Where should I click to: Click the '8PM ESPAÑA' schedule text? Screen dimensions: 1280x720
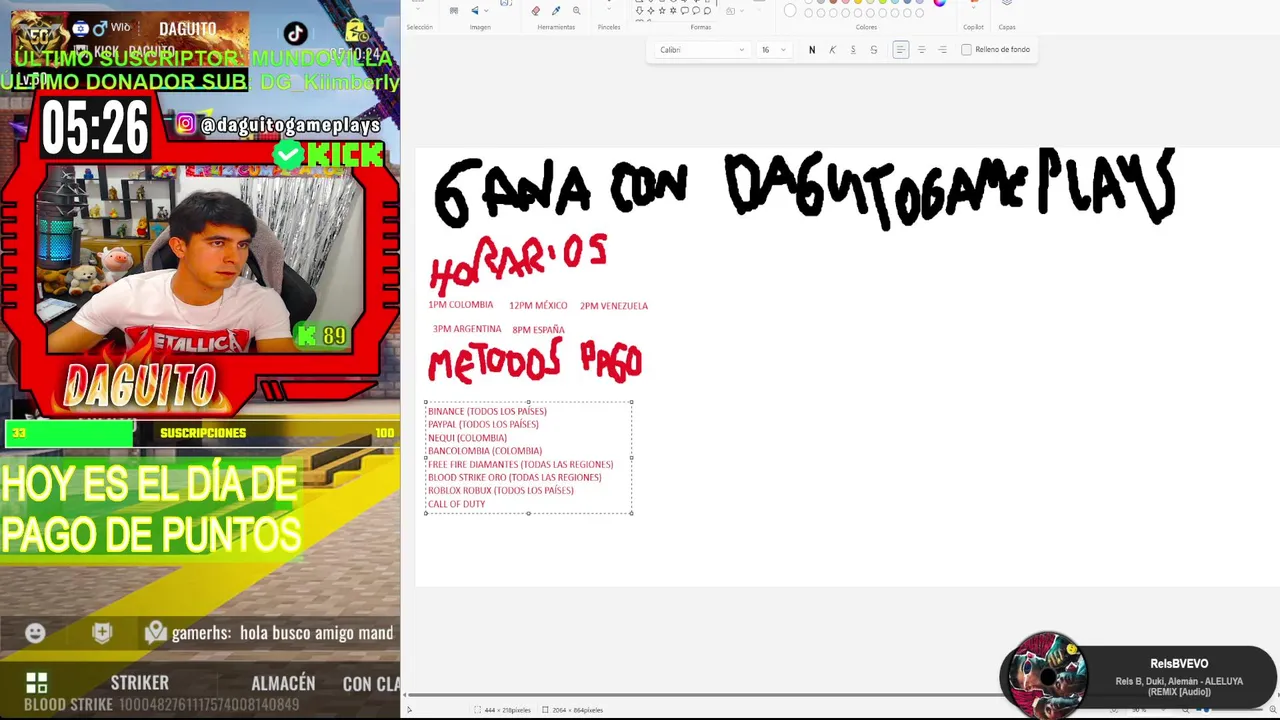click(538, 330)
